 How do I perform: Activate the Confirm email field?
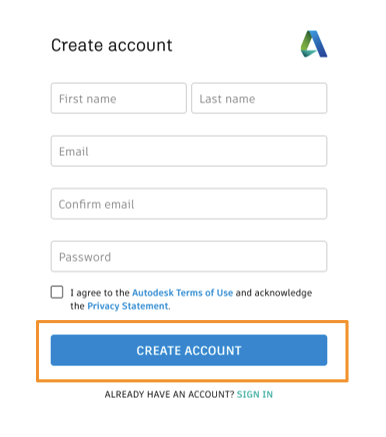[x=189, y=204]
